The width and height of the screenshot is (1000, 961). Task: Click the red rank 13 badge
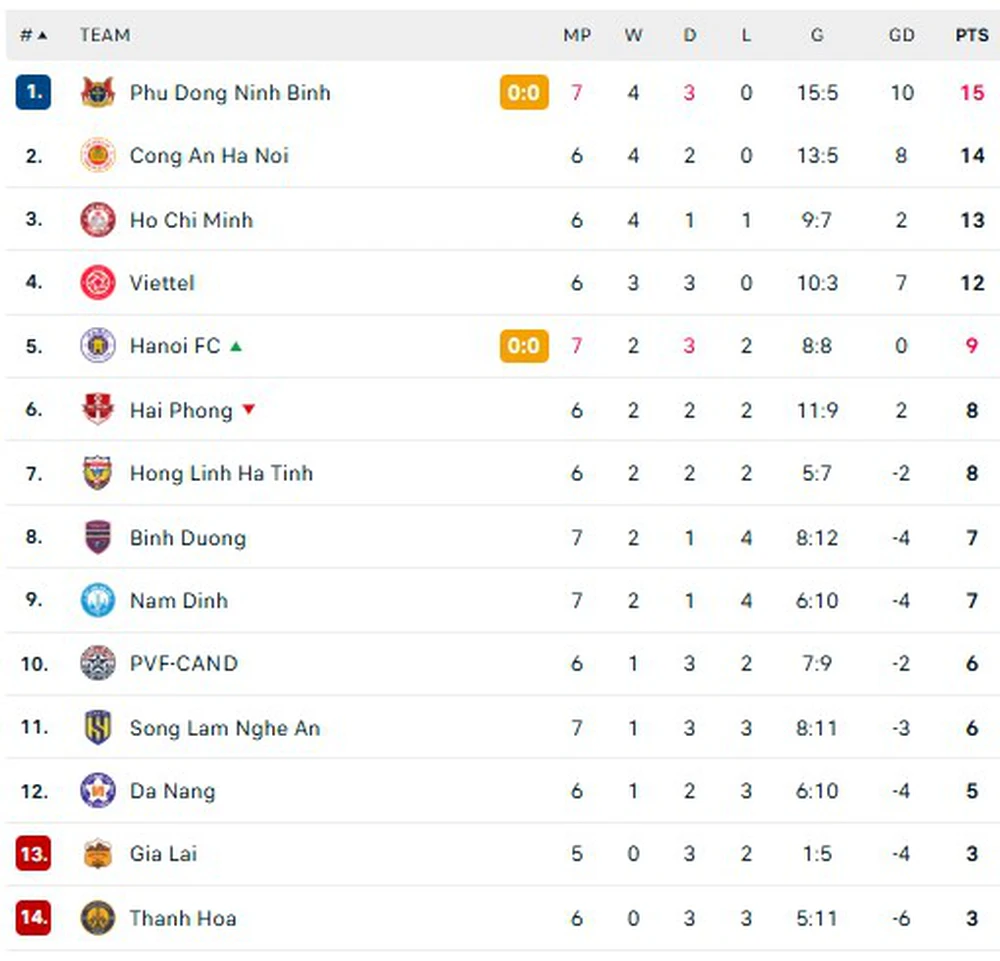pyautogui.click(x=33, y=855)
